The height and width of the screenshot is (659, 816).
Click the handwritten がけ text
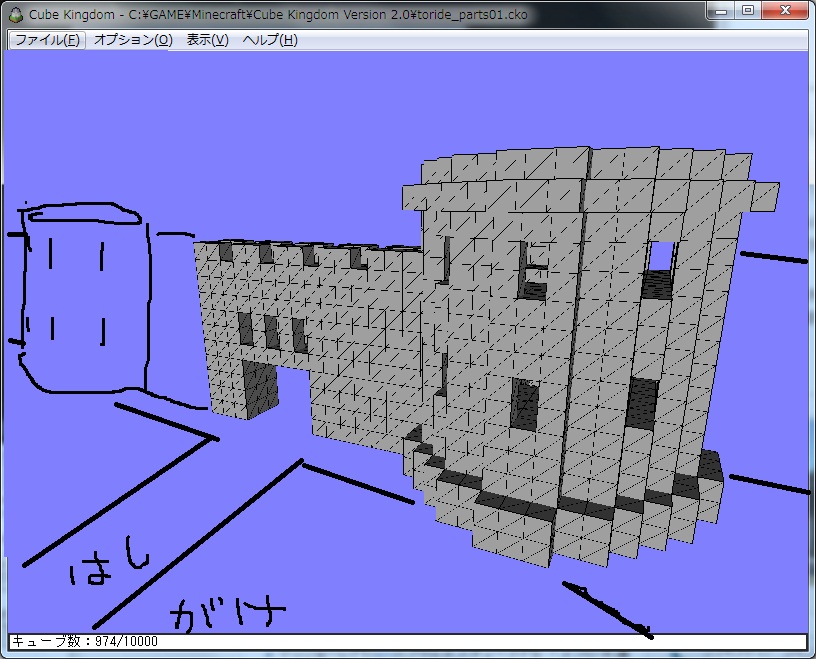228,610
